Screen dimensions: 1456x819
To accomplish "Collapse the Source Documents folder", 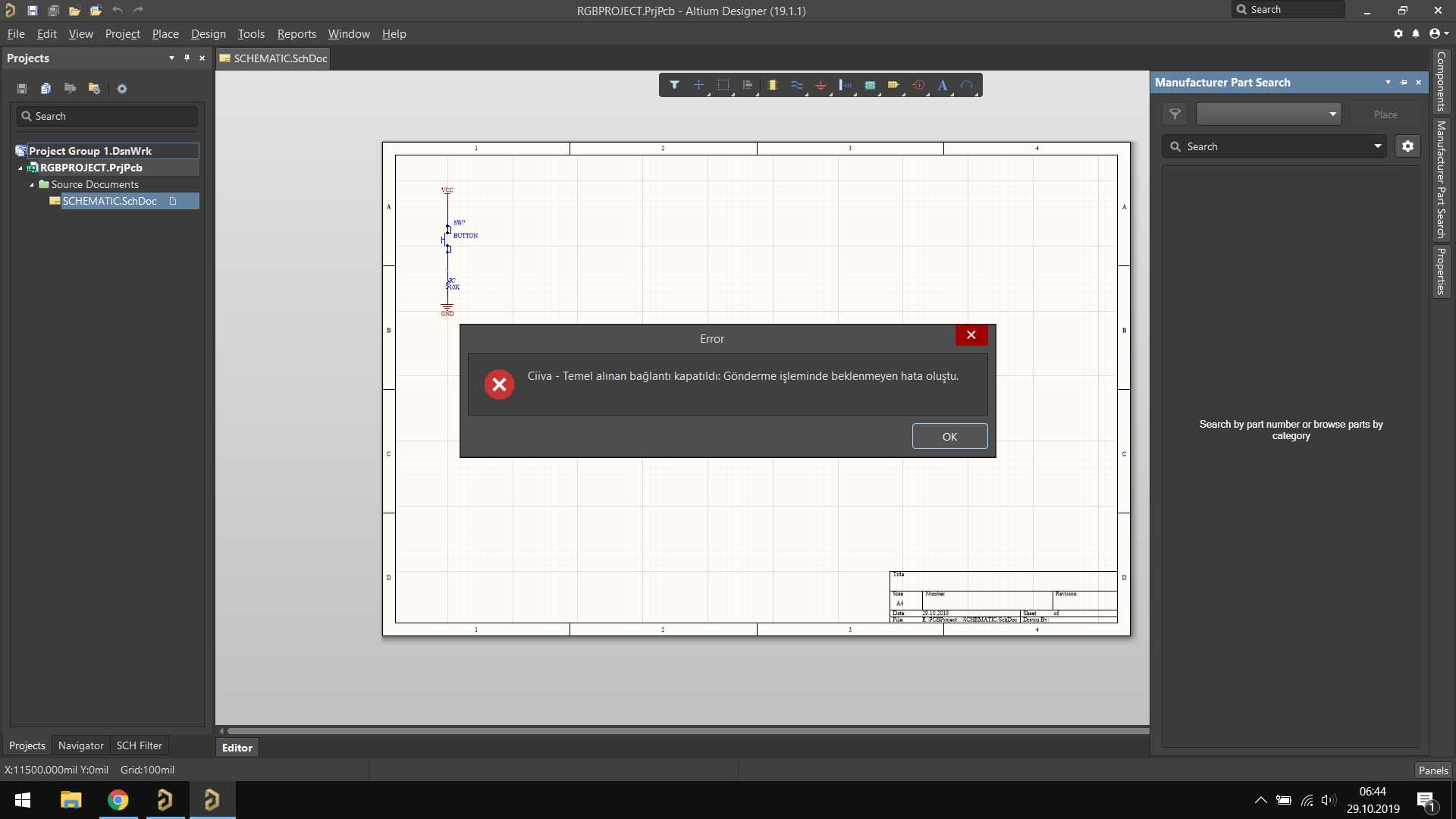I will [x=32, y=185].
